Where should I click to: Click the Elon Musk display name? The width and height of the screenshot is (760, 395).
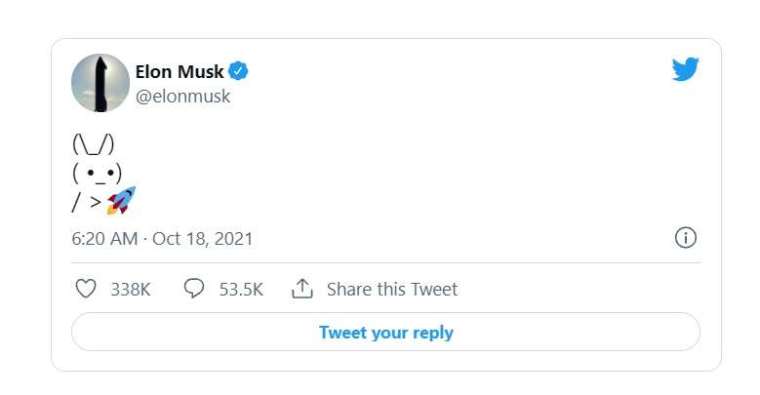coord(179,72)
